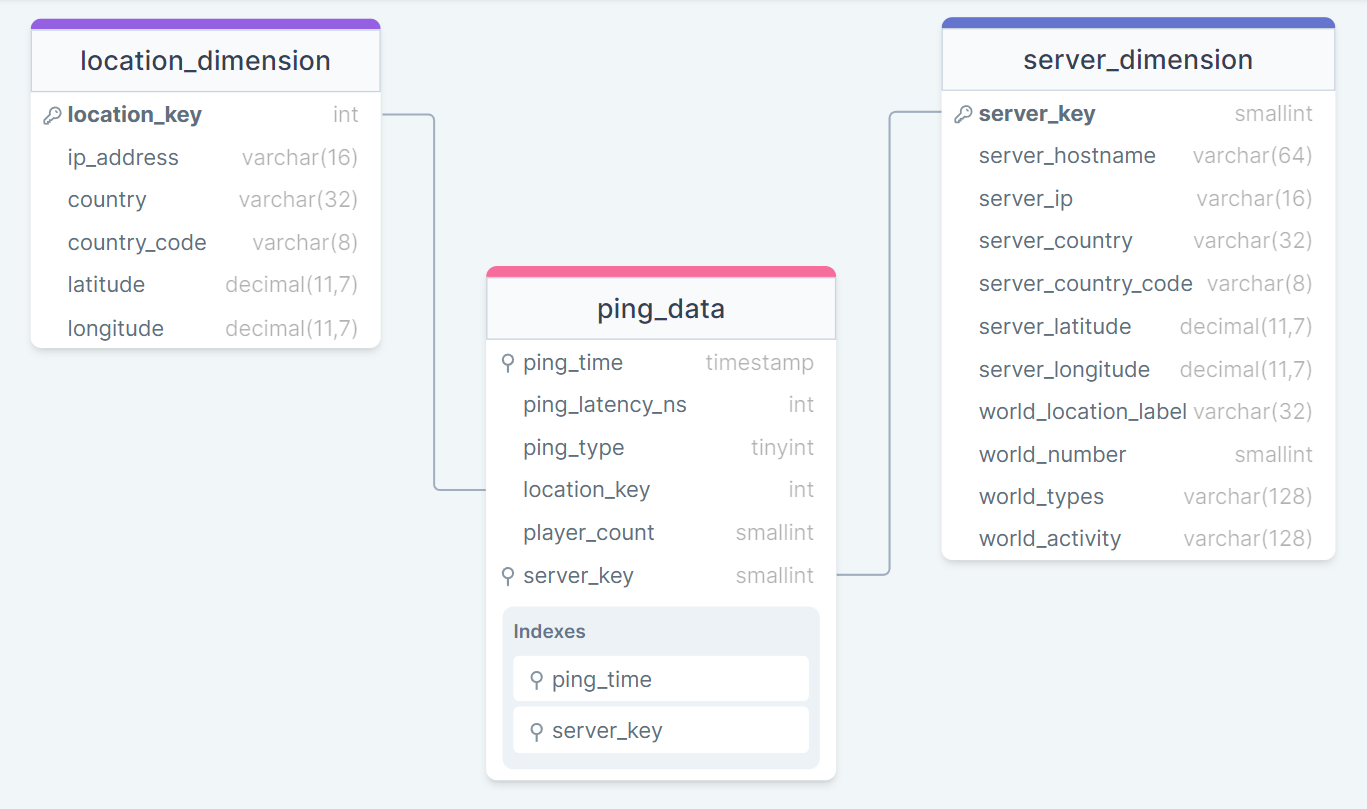Viewport: 1367px width, 809px height.
Task: Select the server_key index entry
Action: [660, 731]
